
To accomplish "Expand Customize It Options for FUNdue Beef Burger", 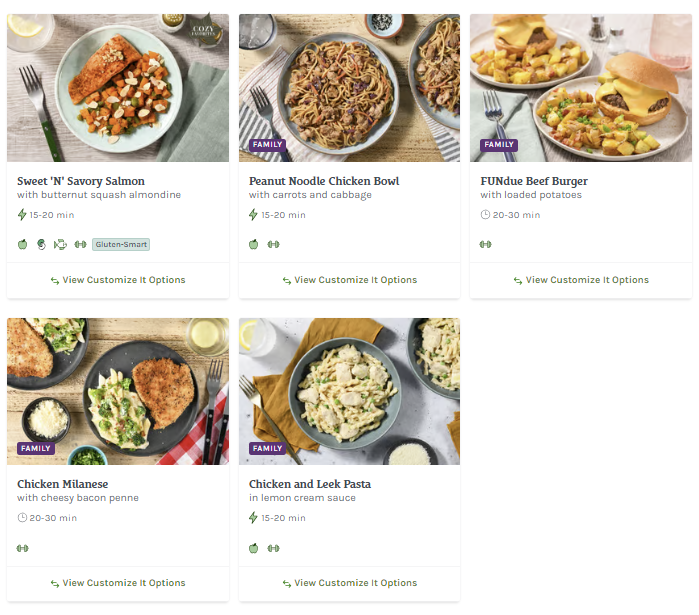I will tap(581, 280).
